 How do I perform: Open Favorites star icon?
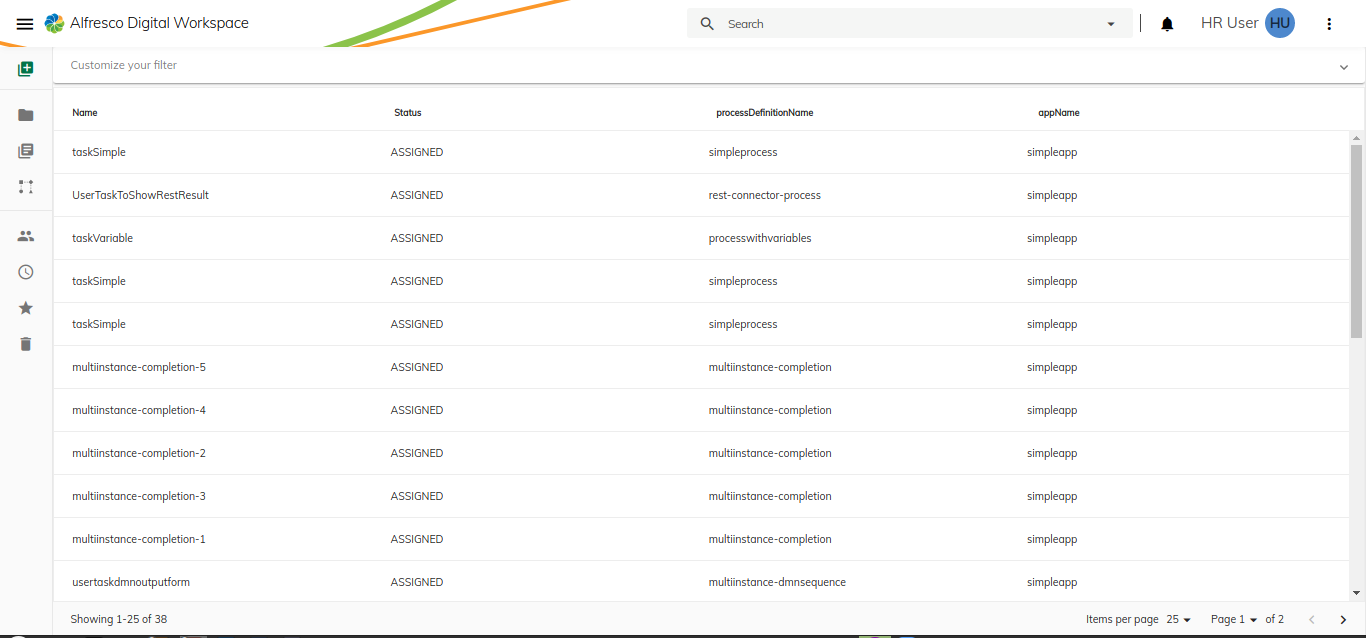[26, 308]
